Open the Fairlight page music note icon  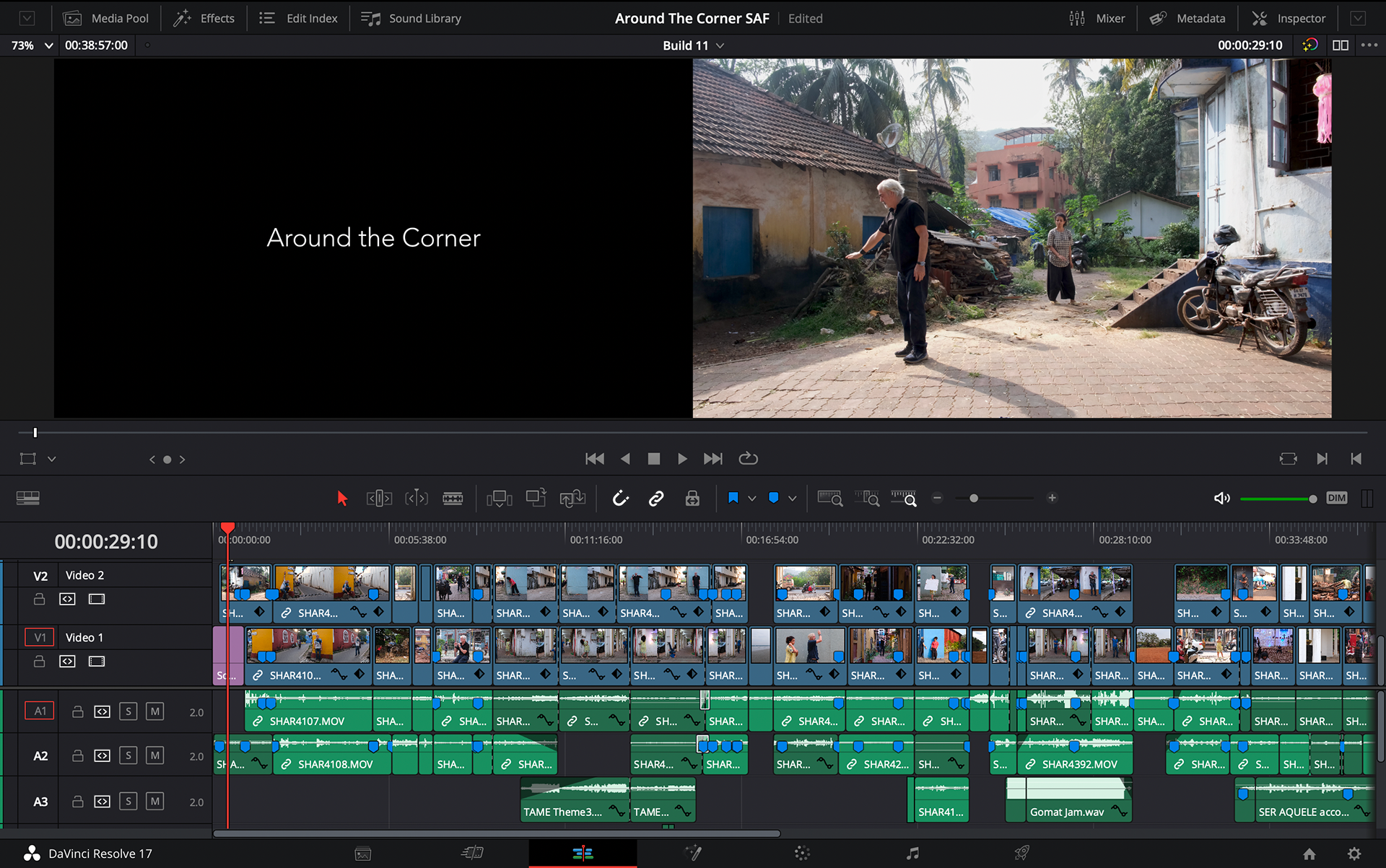pyautogui.click(x=912, y=854)
